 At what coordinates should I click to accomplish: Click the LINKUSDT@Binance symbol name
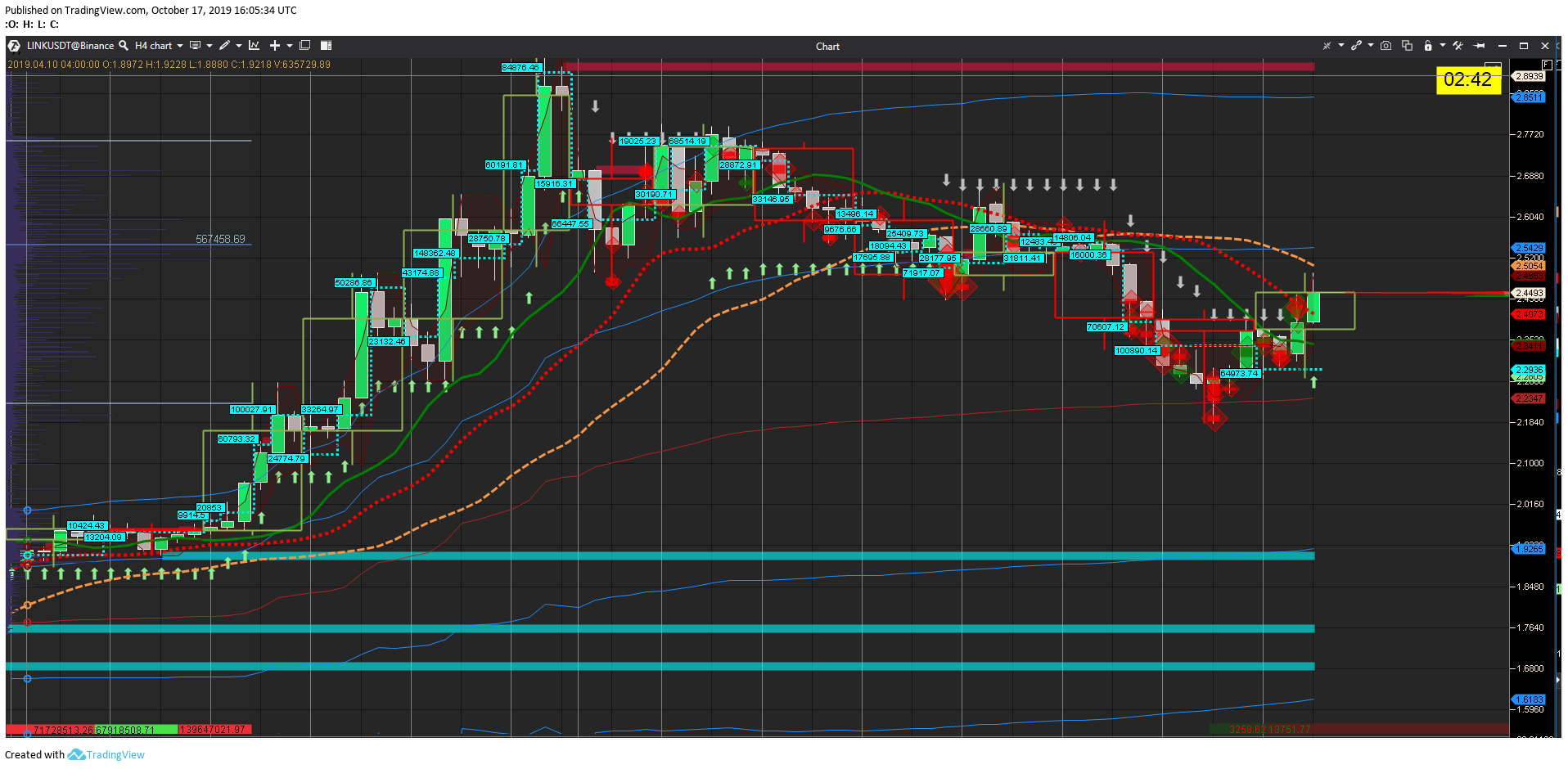point(70,46)
